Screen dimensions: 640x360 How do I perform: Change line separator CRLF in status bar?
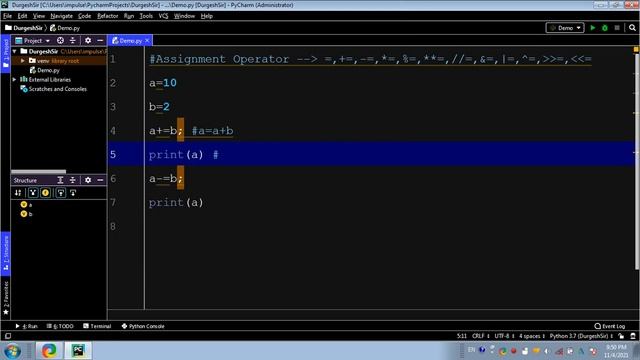[x=480, y=336]
